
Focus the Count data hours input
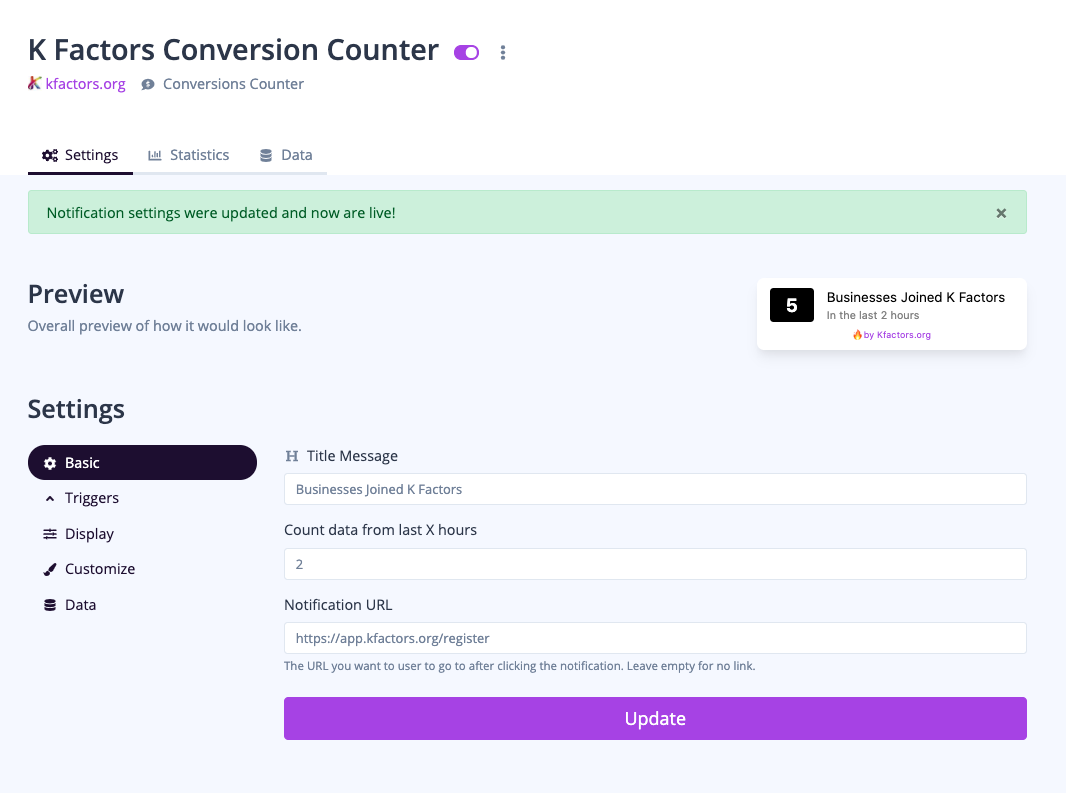pos(655,564)
